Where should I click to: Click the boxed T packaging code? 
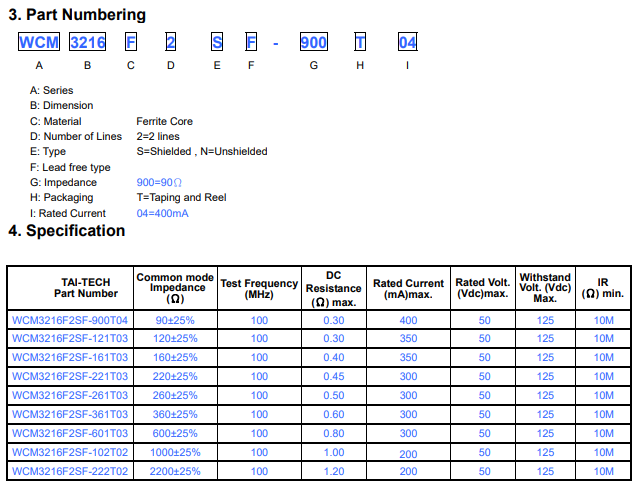[360, 42]
